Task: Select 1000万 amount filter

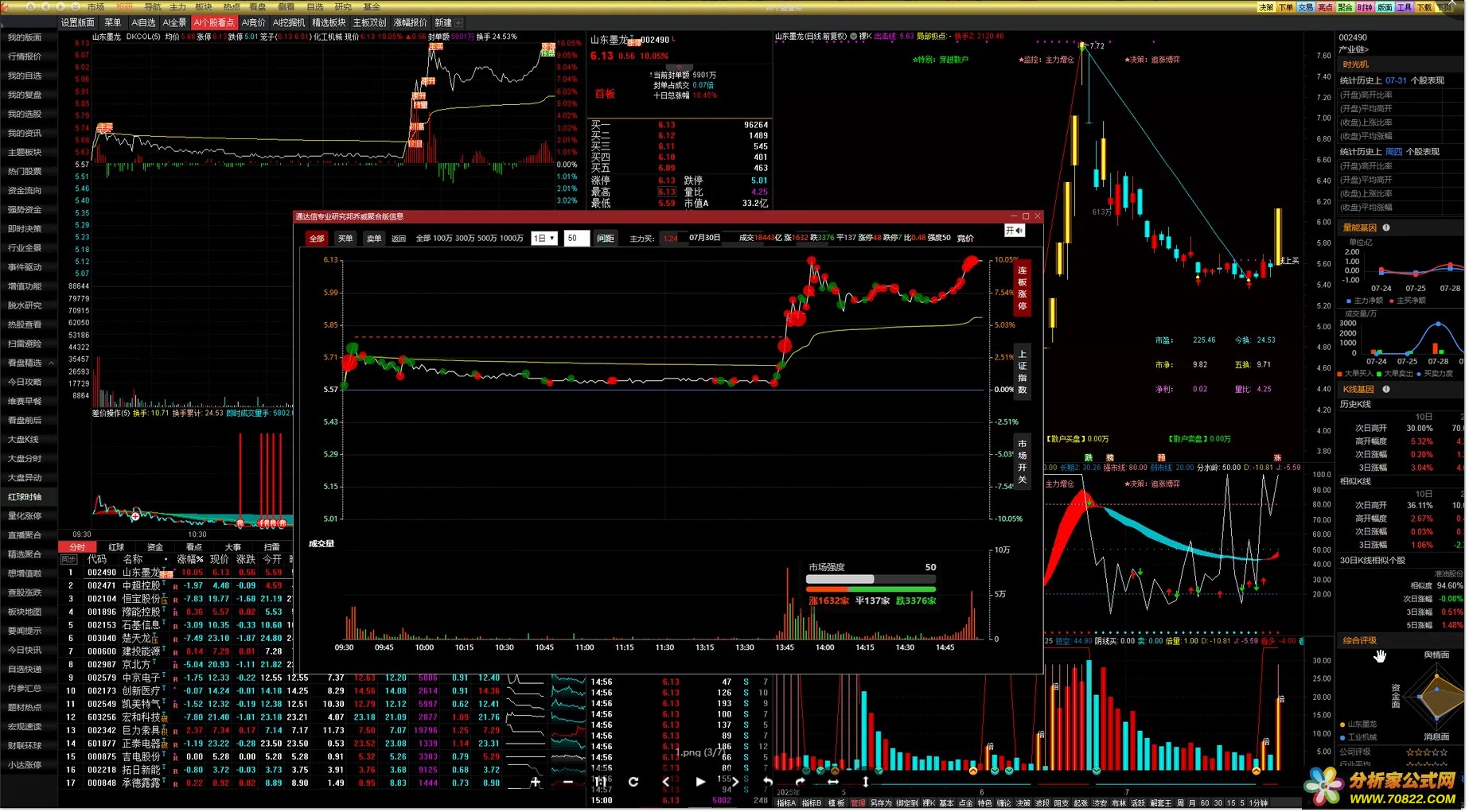Action: point(513,239)
